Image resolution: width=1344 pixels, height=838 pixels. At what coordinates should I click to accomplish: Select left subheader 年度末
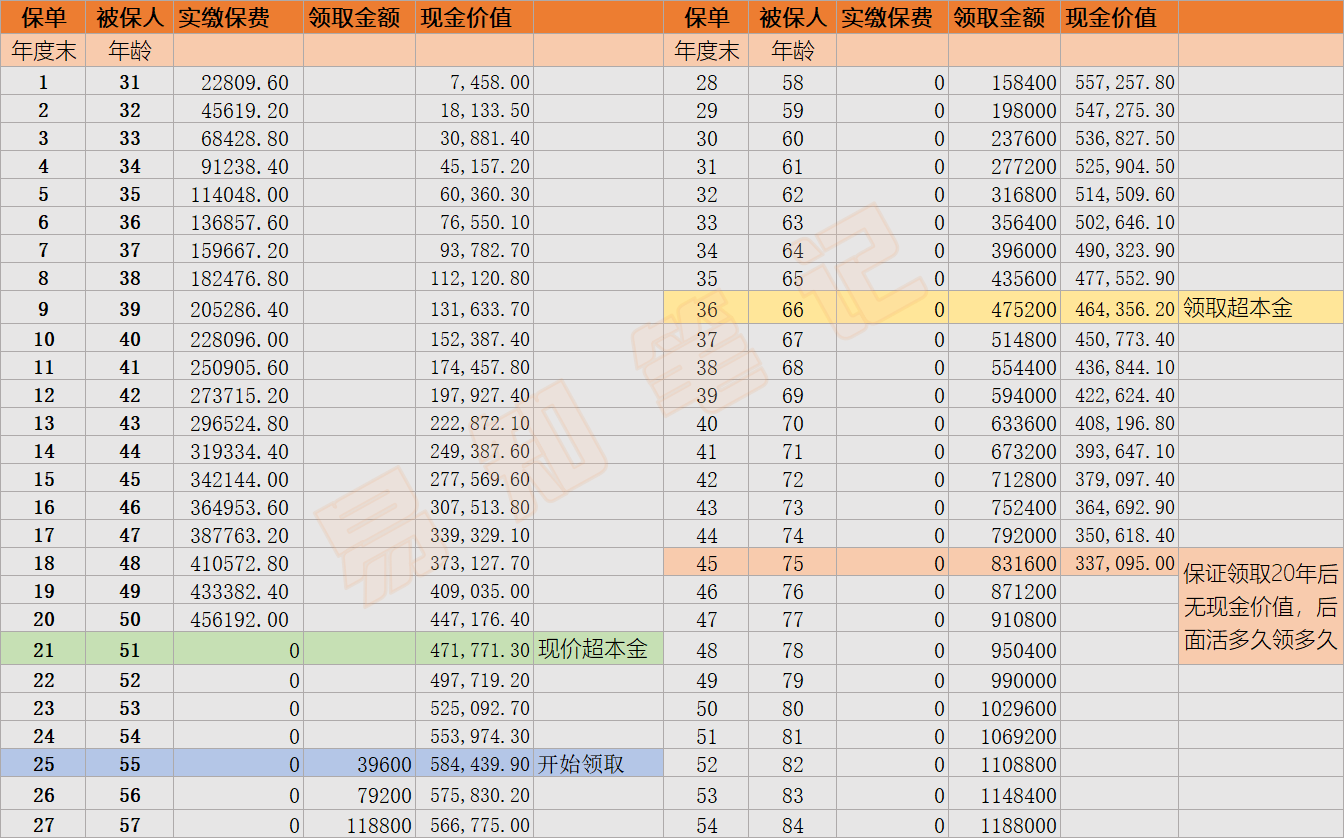[x=42, y=50]
